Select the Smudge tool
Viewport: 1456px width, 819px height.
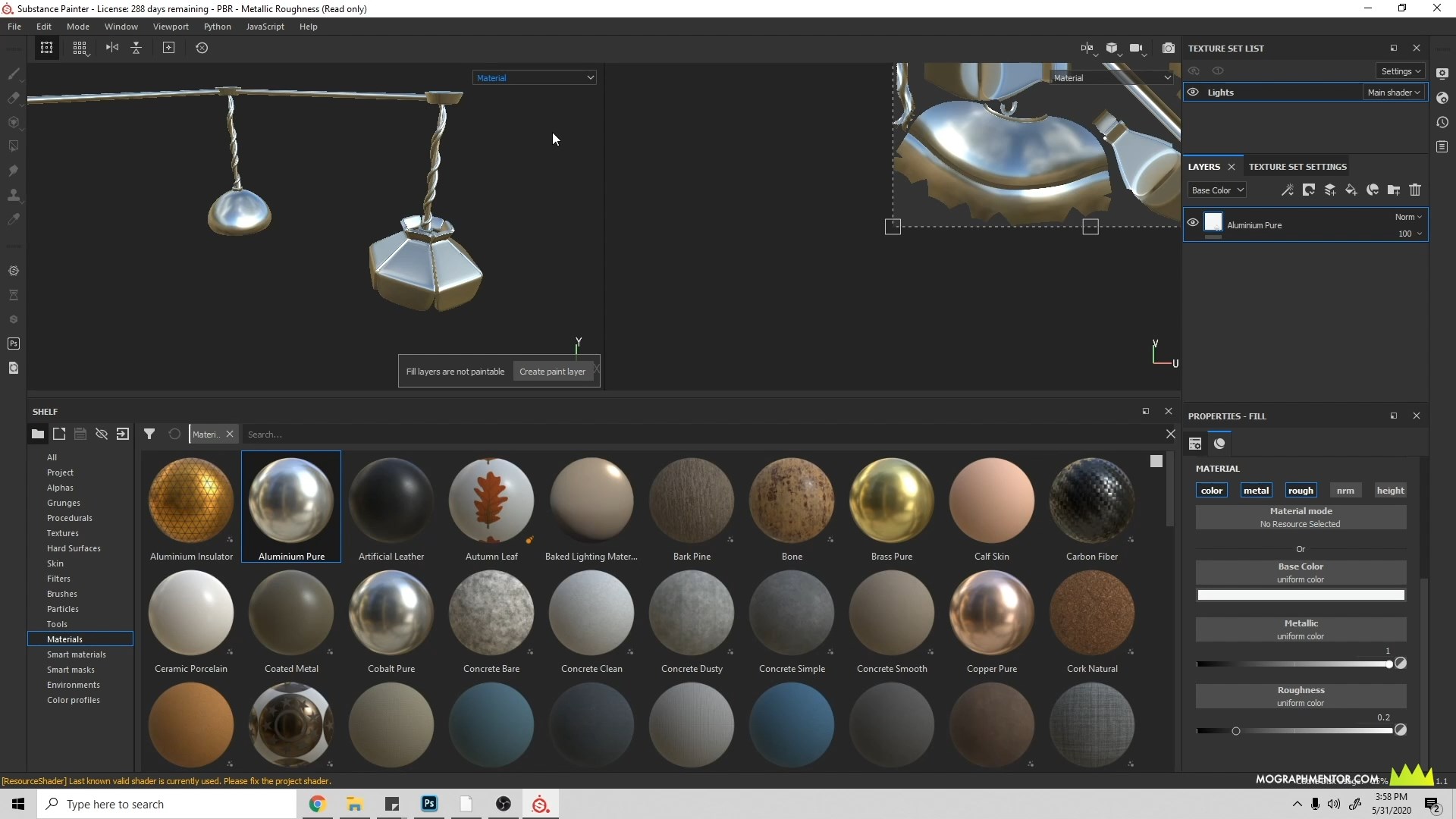tap(13, 171)
